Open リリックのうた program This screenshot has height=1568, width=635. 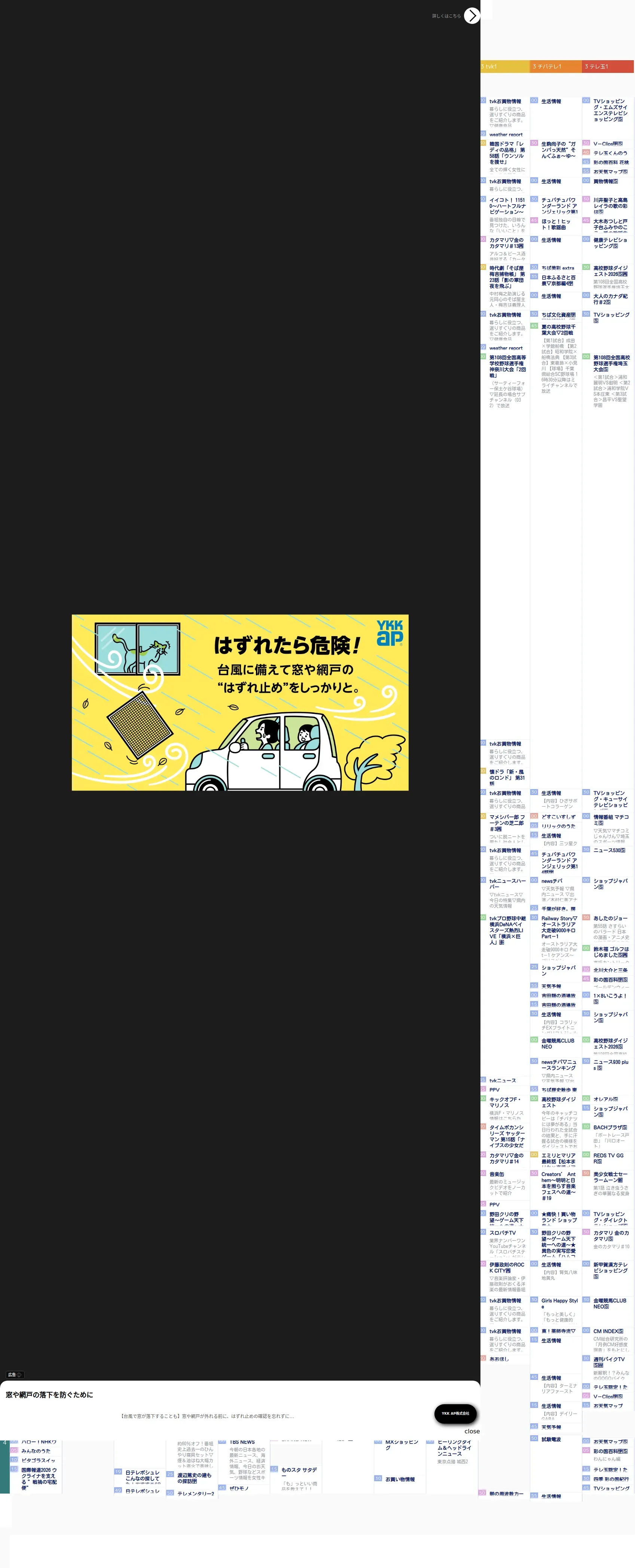[558, 826]
